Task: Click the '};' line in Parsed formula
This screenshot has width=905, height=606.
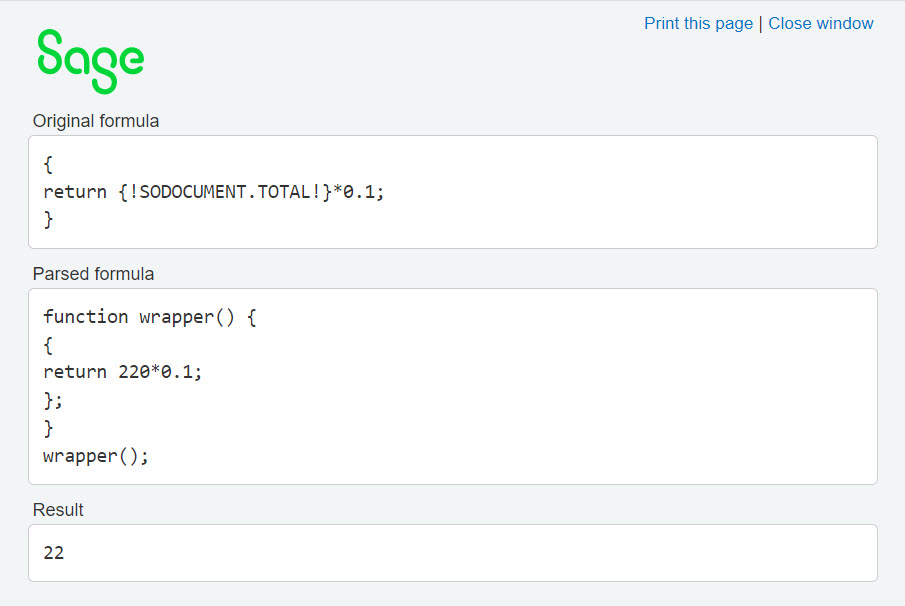Action: (53, 400)
